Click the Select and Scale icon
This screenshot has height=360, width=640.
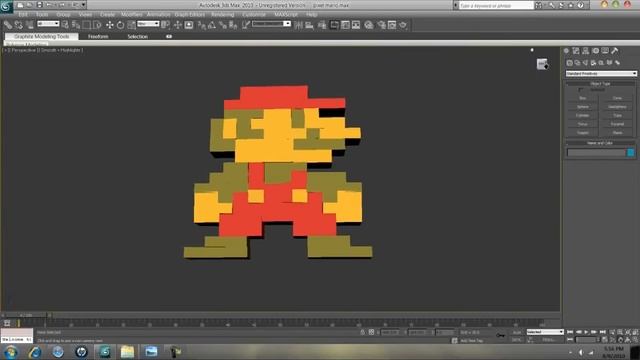coord(131,25)
